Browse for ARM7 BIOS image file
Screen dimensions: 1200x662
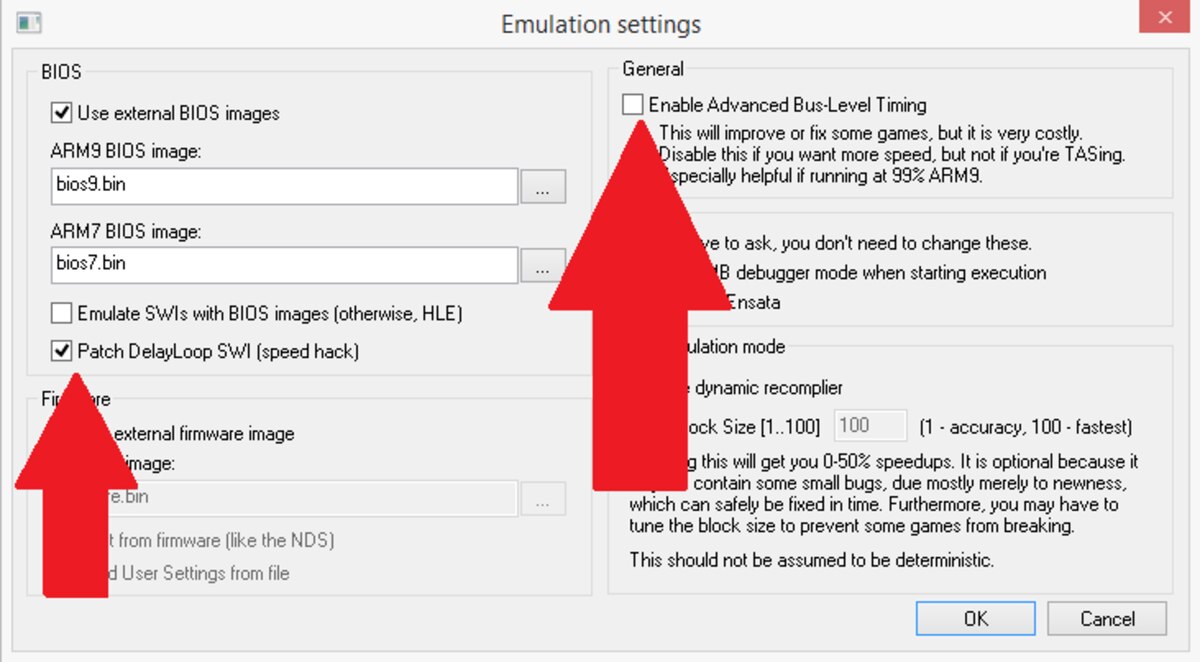(x=543, y=265)
